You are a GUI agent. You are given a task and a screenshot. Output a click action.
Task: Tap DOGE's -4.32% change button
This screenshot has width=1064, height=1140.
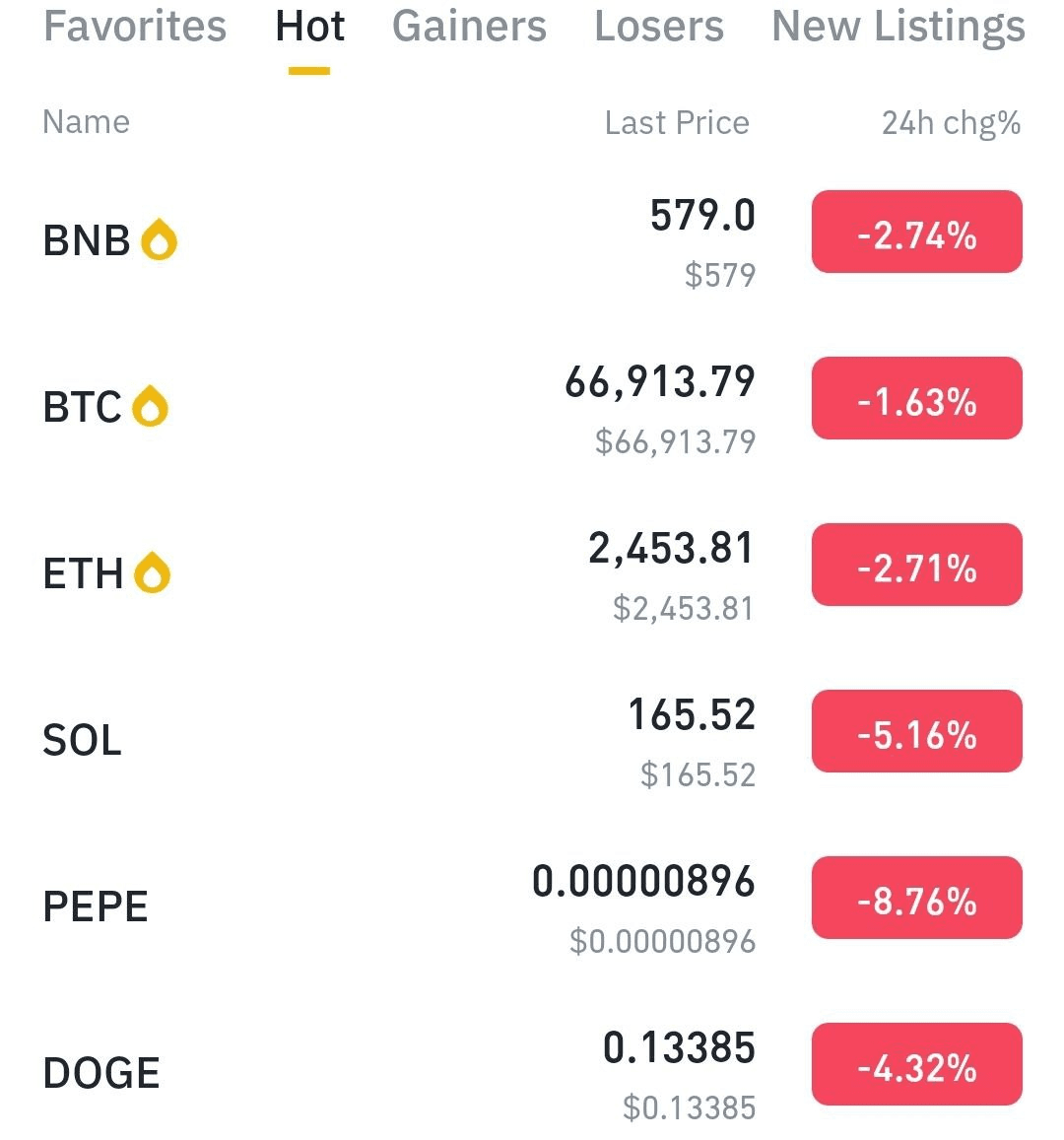coord(916,1065)
